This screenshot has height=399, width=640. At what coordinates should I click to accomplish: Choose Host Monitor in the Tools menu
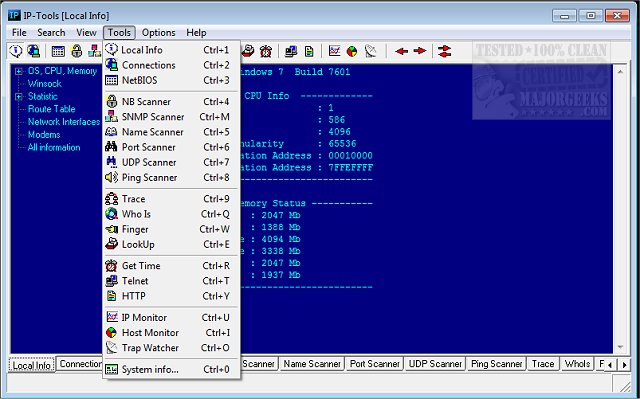click(171, 332)
